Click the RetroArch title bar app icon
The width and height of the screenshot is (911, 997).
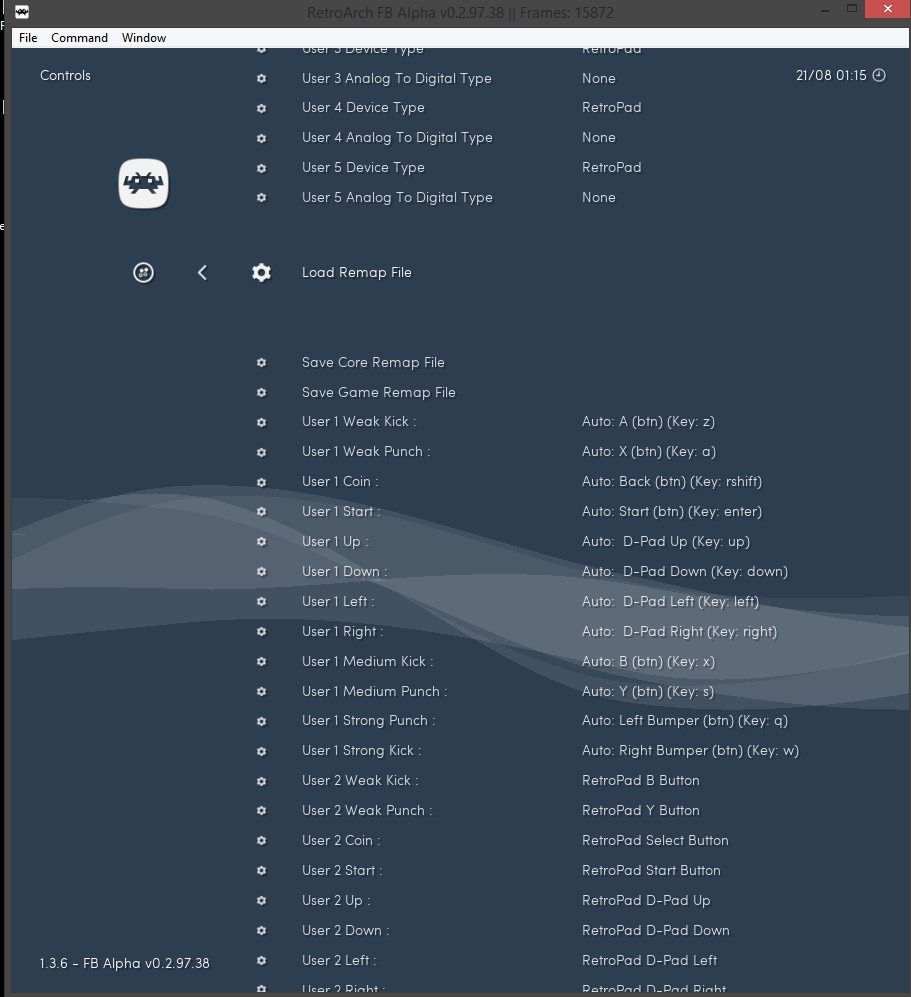click(x=22, y=11)
